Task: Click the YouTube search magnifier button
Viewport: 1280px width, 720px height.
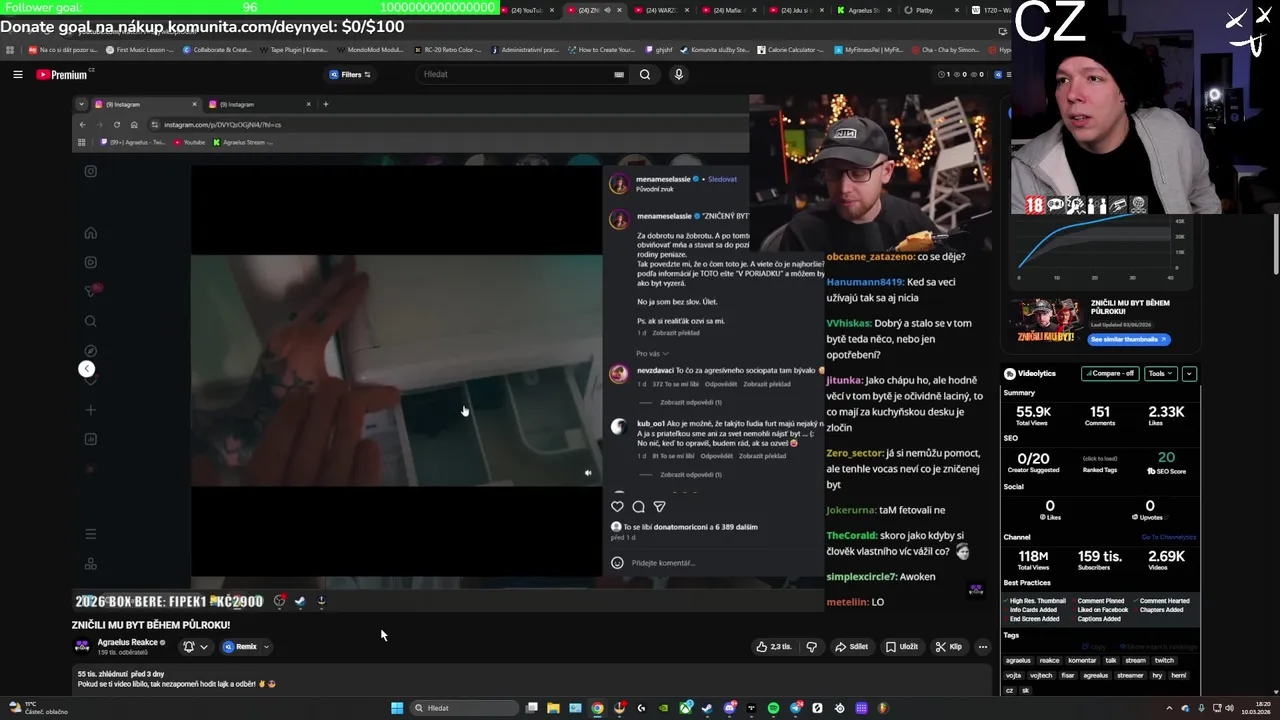Action: click(645, 74)
